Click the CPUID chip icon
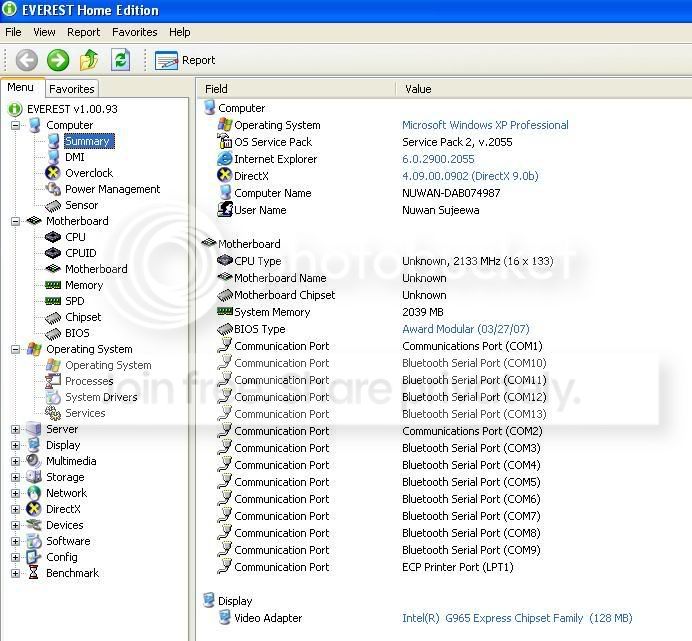The width and height of the screenshot is (692, 641). (x=53, y=253)
